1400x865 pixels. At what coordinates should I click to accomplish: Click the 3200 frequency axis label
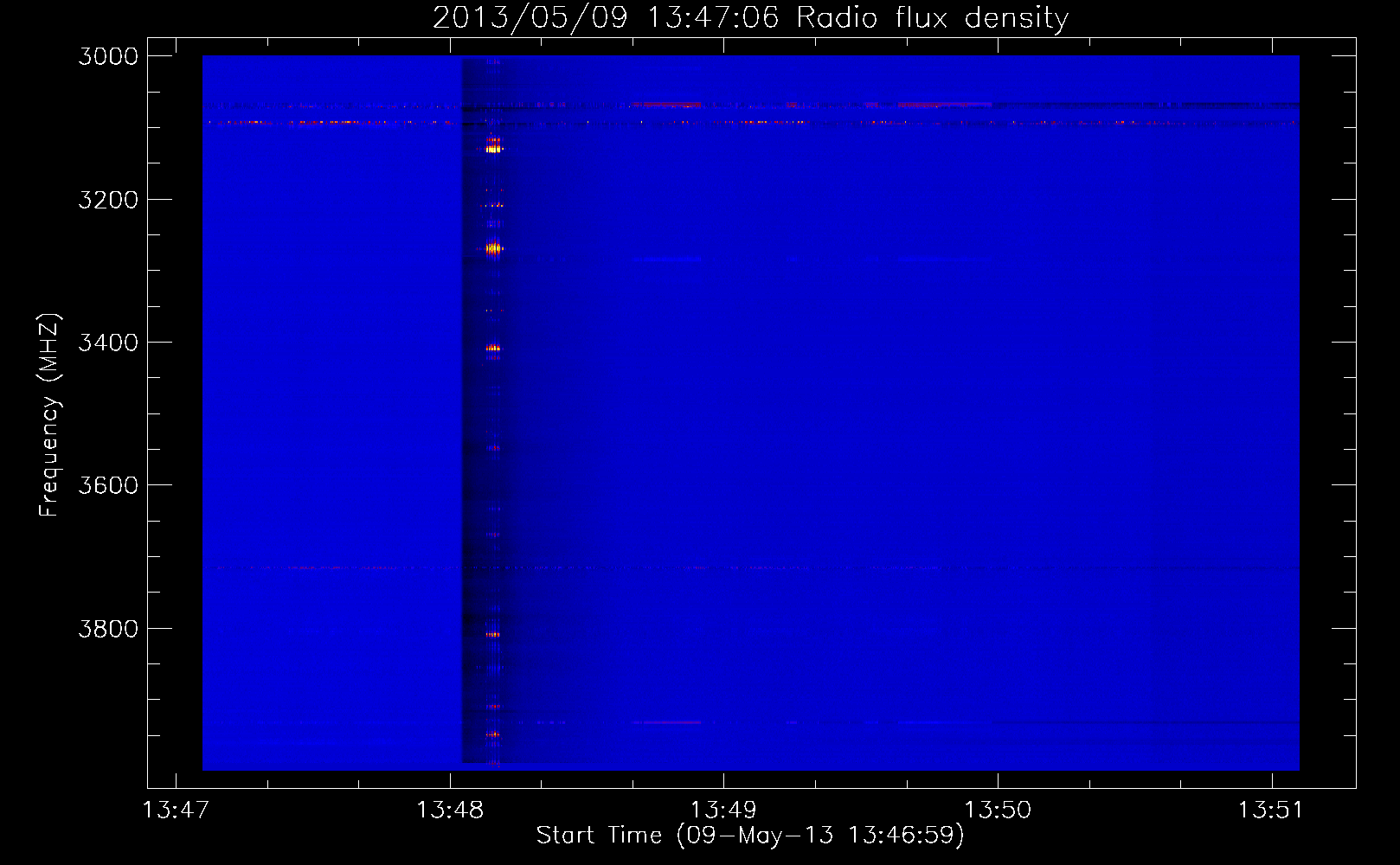click(108, 200)
